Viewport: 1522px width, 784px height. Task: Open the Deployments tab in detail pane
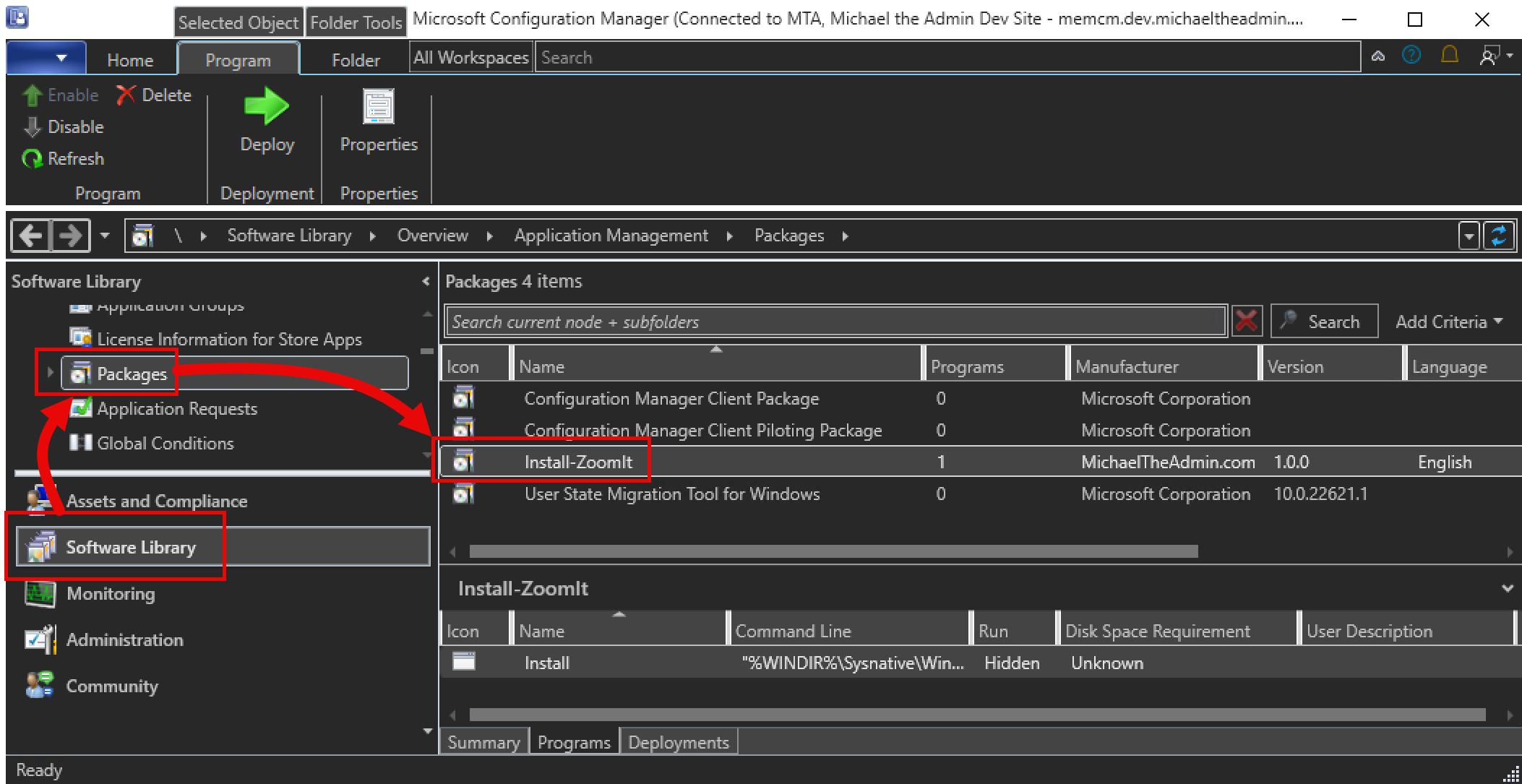pyautogui.click(x=678, y=741)
